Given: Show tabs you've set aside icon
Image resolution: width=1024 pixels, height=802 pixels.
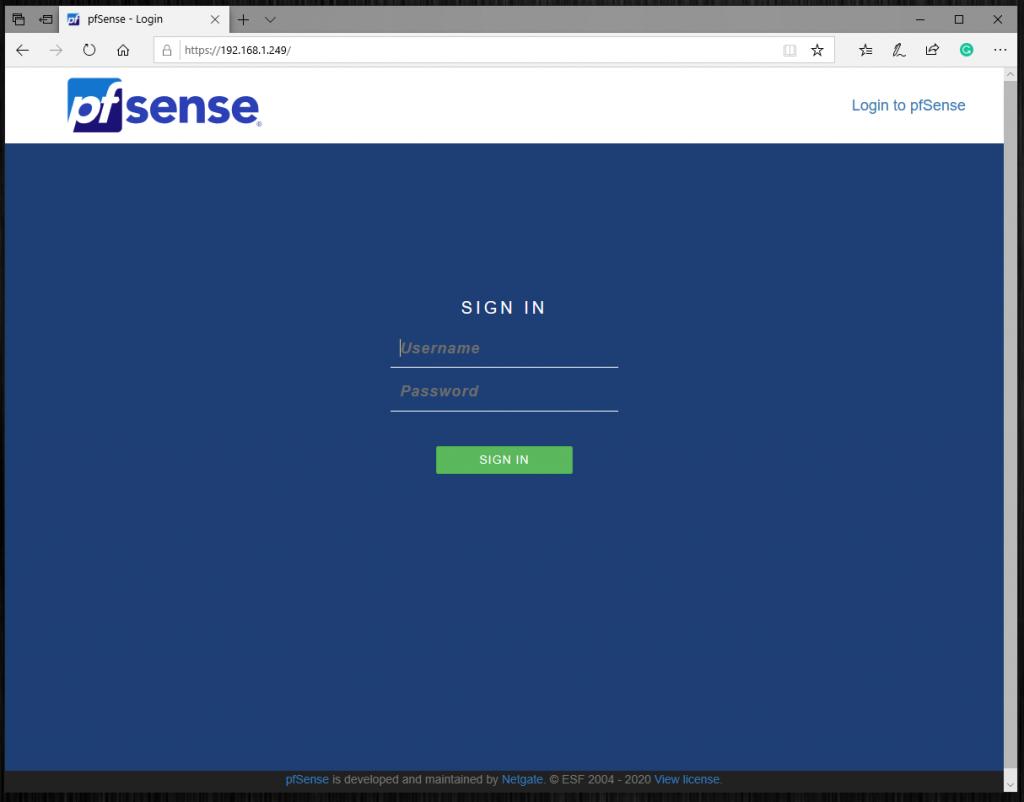Looking at the screenshot, I should coord(19,20).
